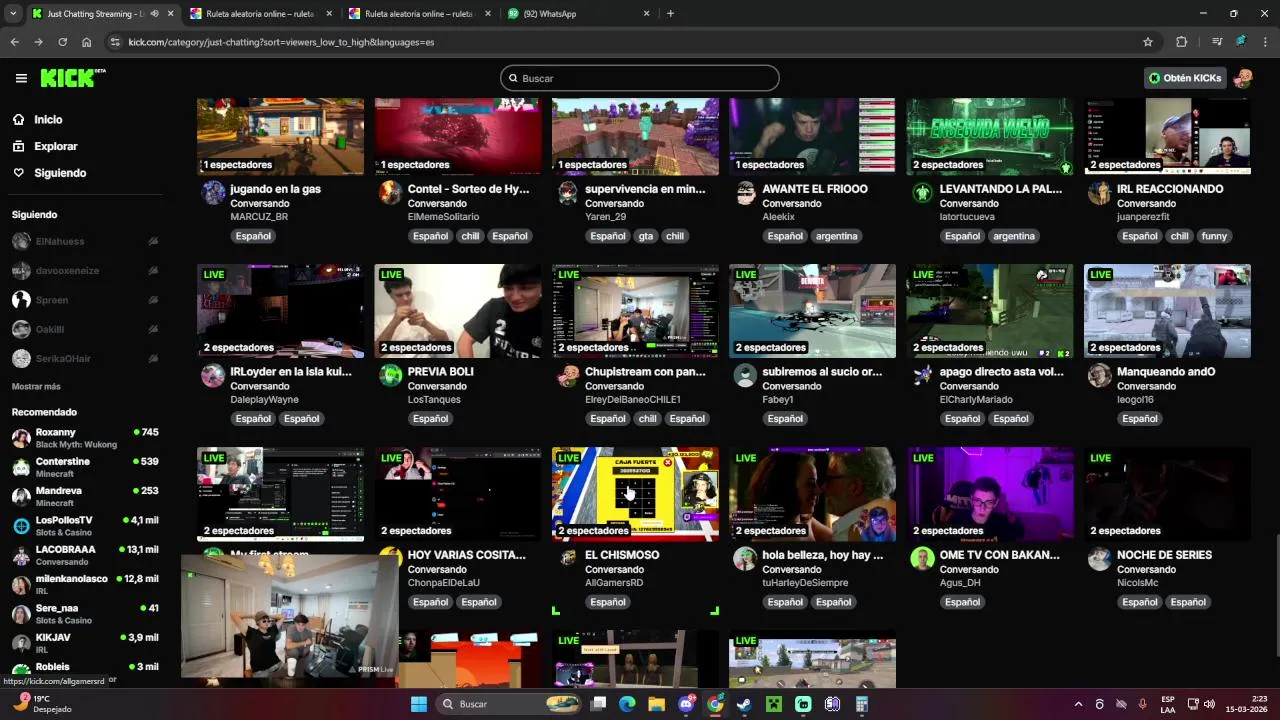
Task: Open the browser extensions menu
Action: click(1181, 42)
